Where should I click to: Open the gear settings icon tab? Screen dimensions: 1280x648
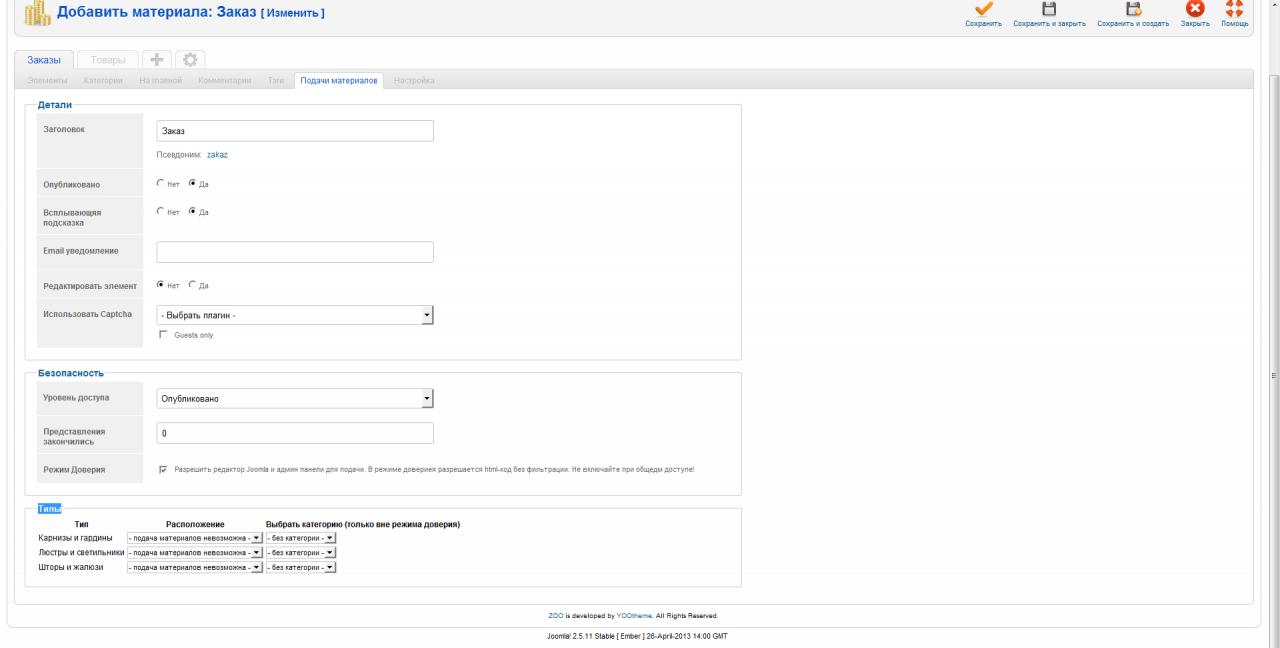[190, 59]
